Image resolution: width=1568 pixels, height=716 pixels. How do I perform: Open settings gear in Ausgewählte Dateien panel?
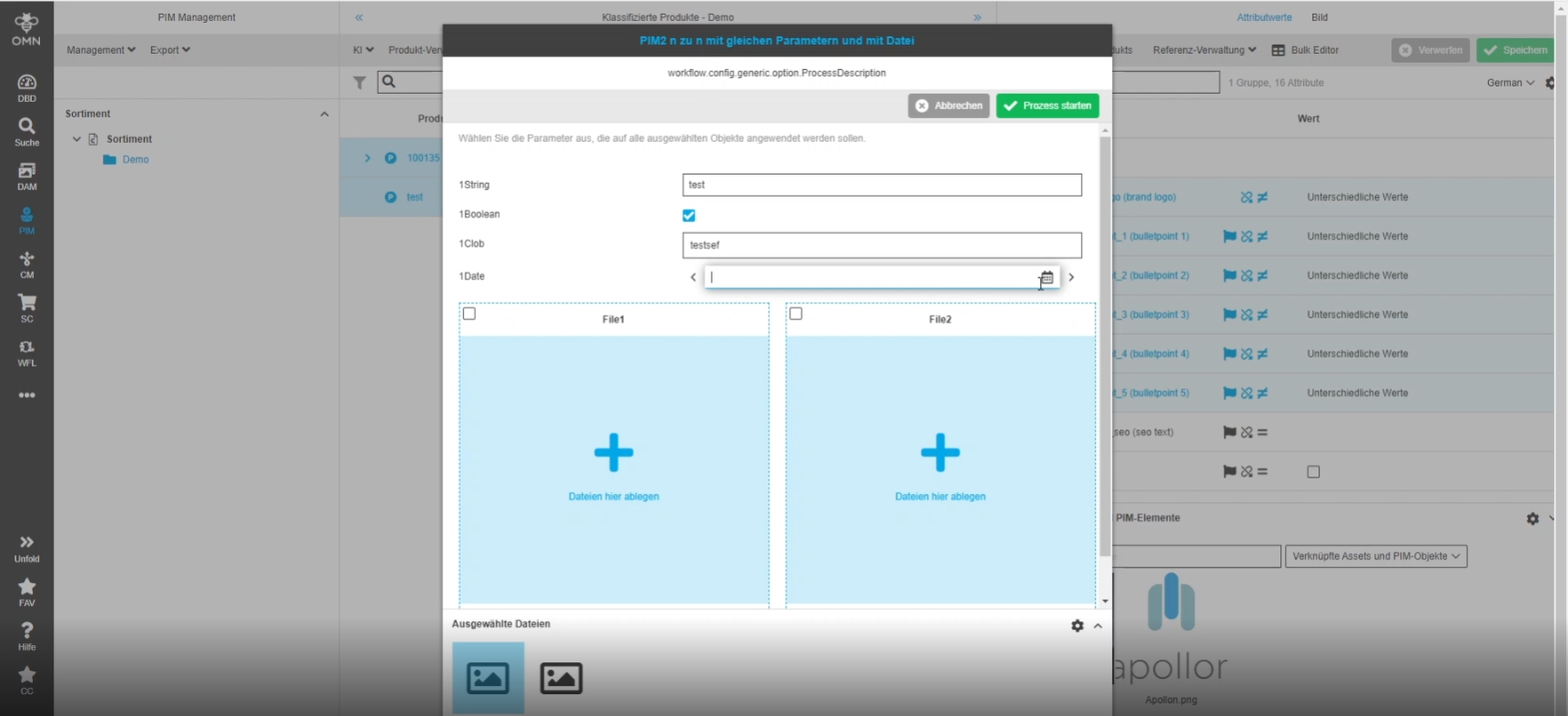[x=1077, y=626]
